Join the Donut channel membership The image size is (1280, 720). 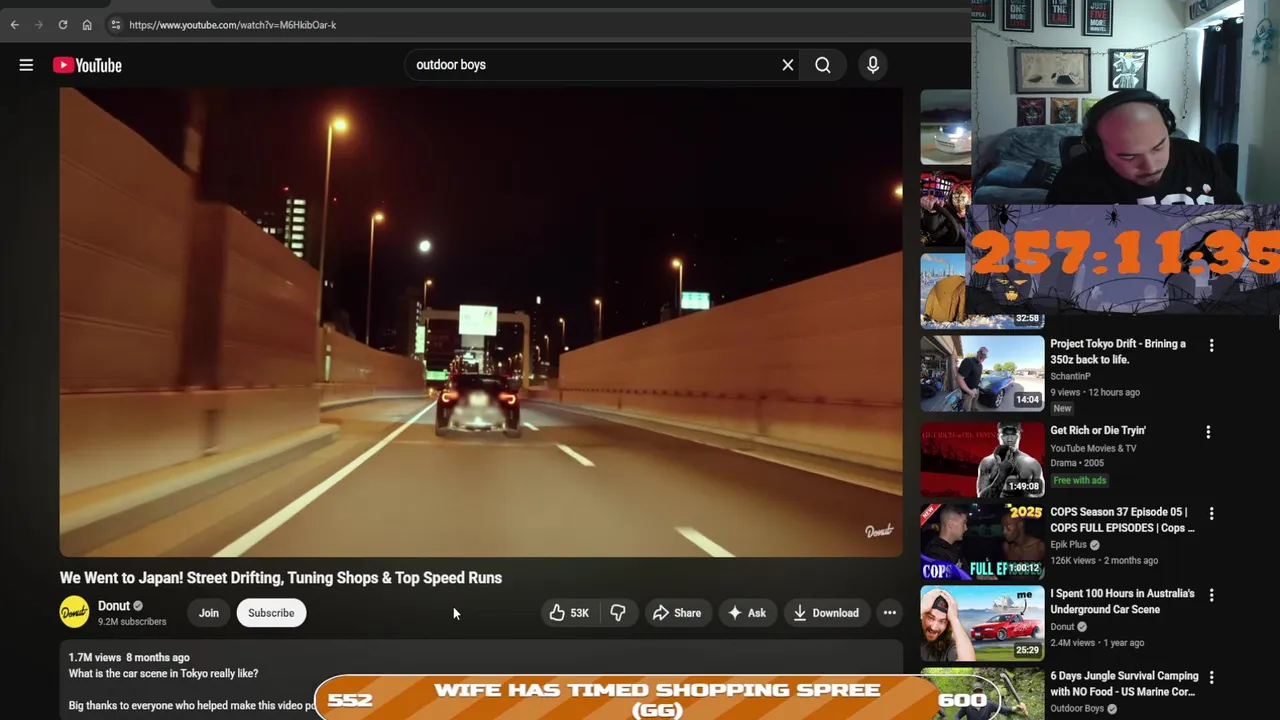click(x=208, y=613)
